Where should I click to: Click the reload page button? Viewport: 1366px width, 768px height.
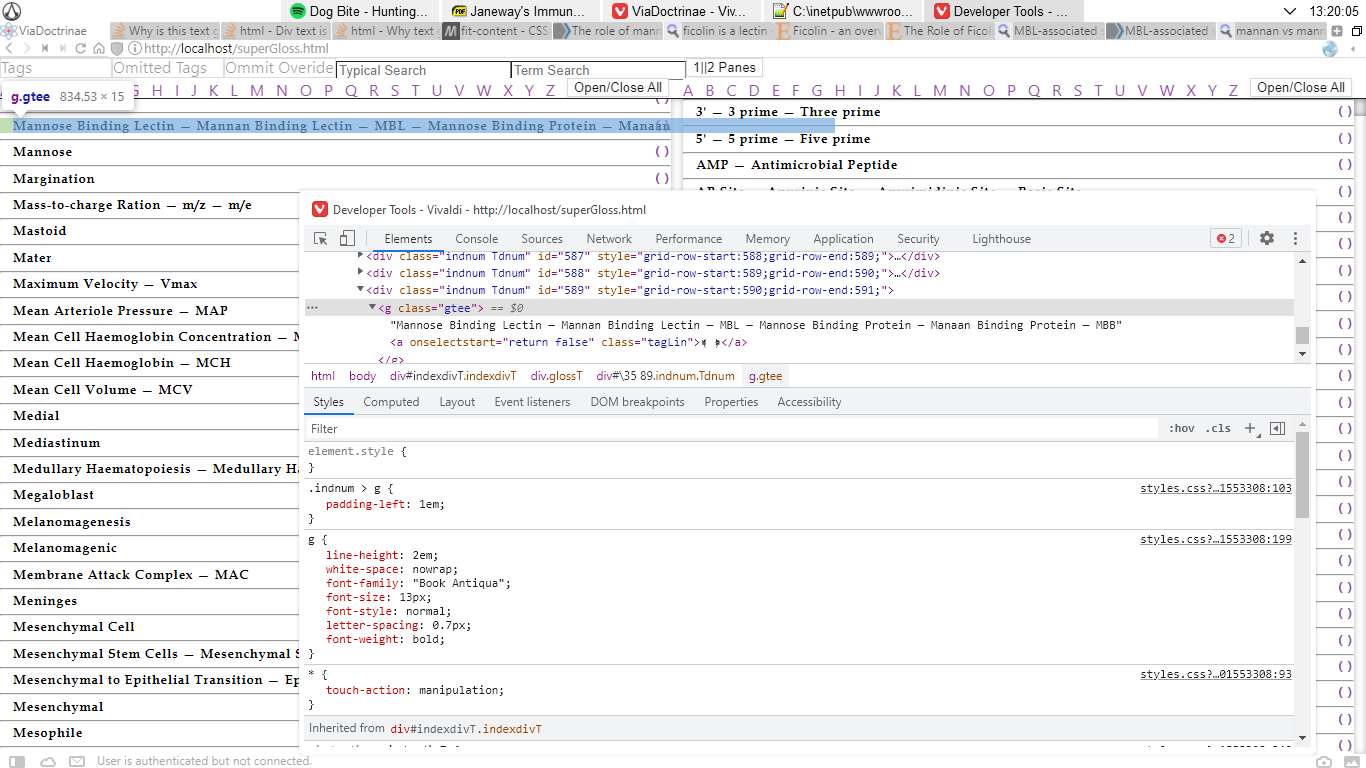coord(81,48)
